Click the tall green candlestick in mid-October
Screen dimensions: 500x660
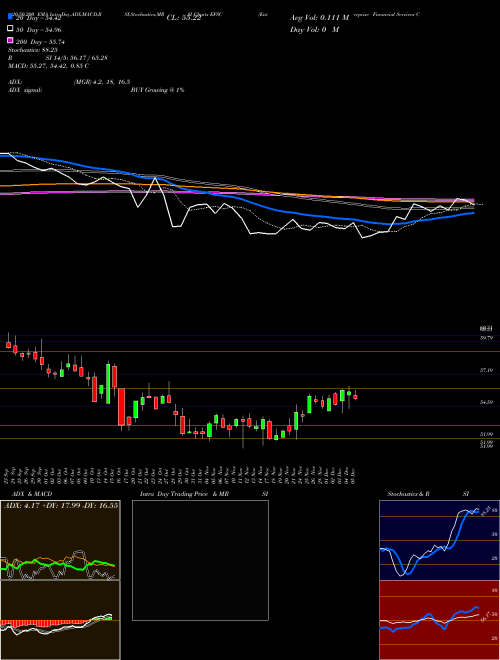[x=108, y=383]
